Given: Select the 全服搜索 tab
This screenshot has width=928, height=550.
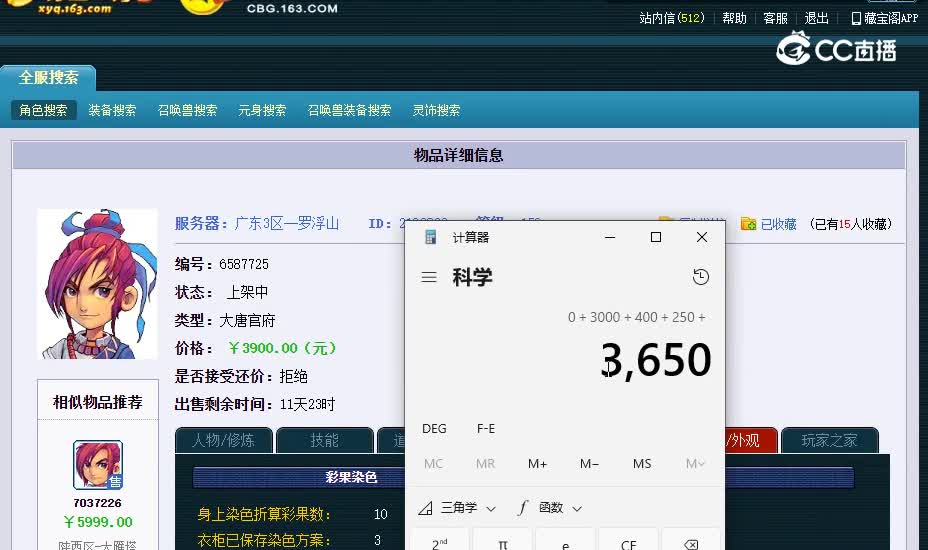Looking at the screenshot, I should 48,78.
